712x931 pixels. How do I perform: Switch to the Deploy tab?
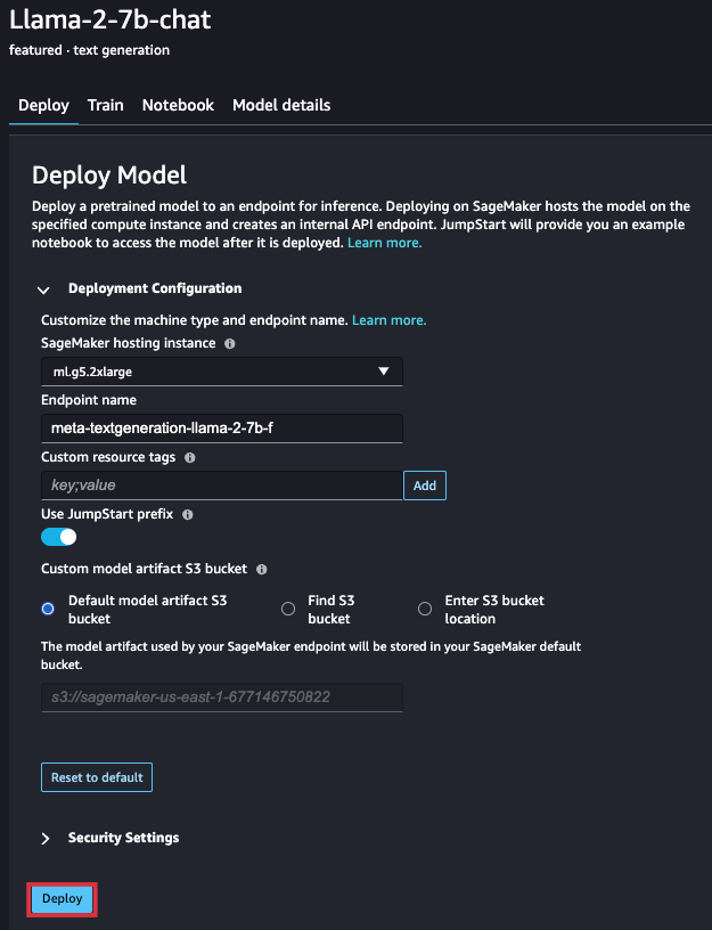43,105
